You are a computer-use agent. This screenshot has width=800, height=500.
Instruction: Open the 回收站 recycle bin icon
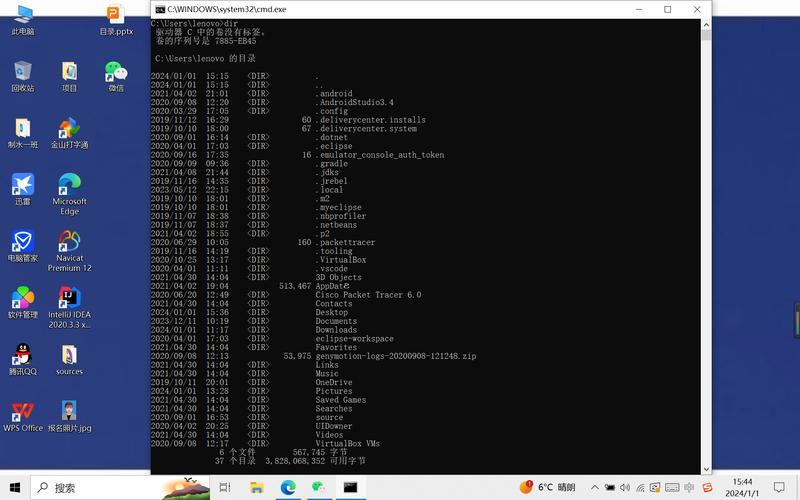23,77
